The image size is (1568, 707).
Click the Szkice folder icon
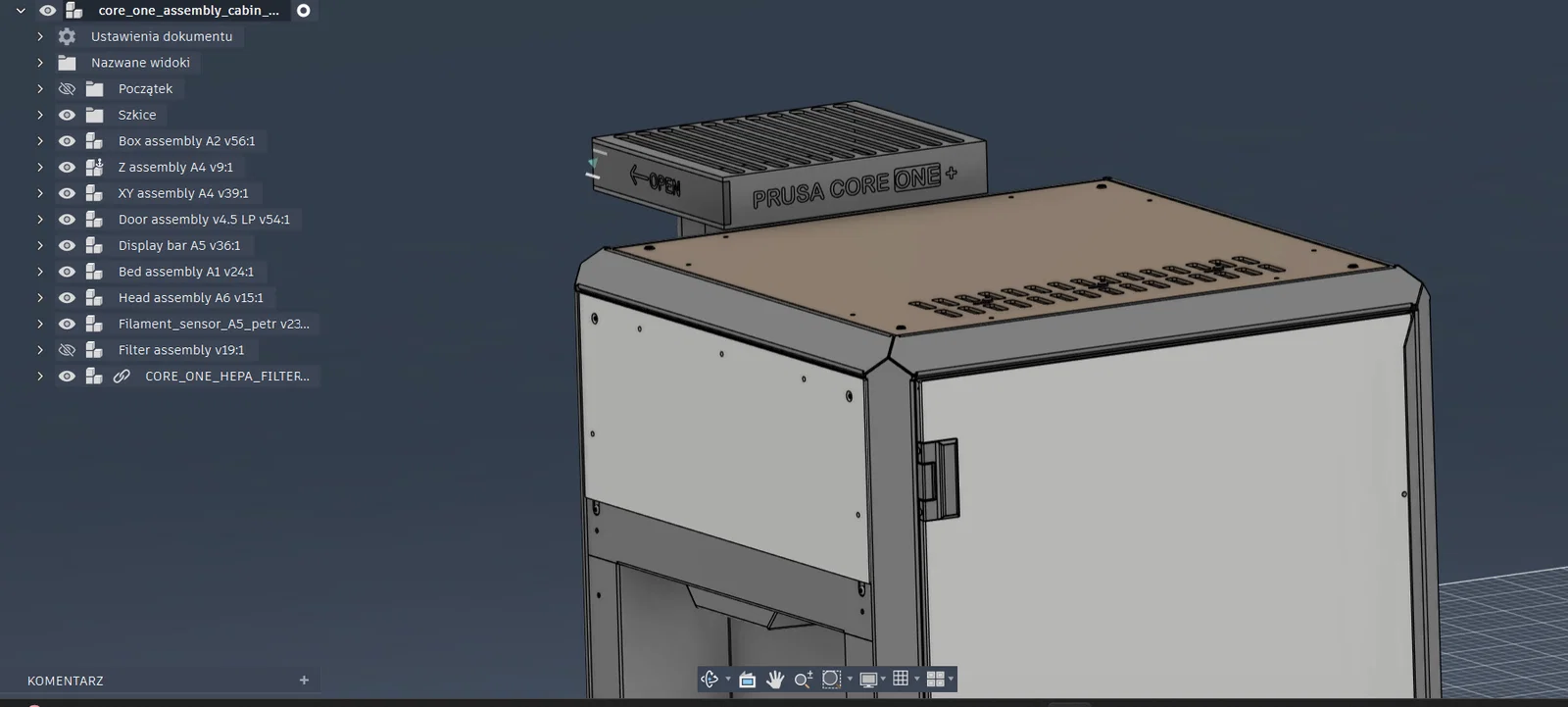(94, 115)
